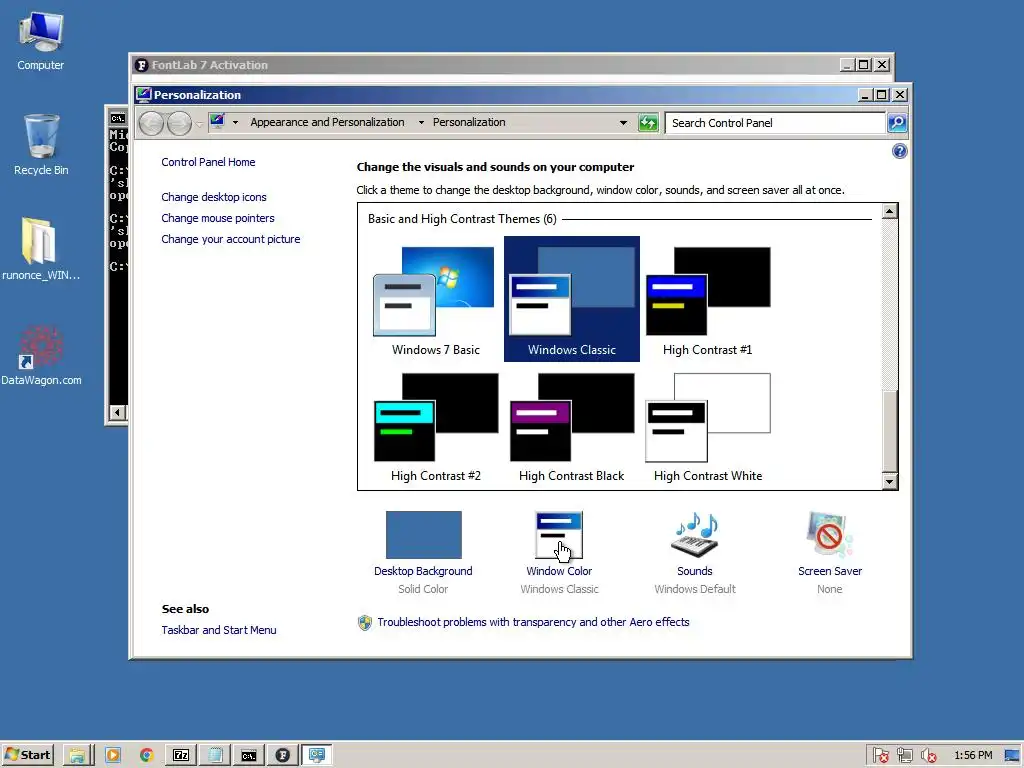The image size is (1024, 768).
Task: Open Help via the blue question mark
Action: (899, 152)
